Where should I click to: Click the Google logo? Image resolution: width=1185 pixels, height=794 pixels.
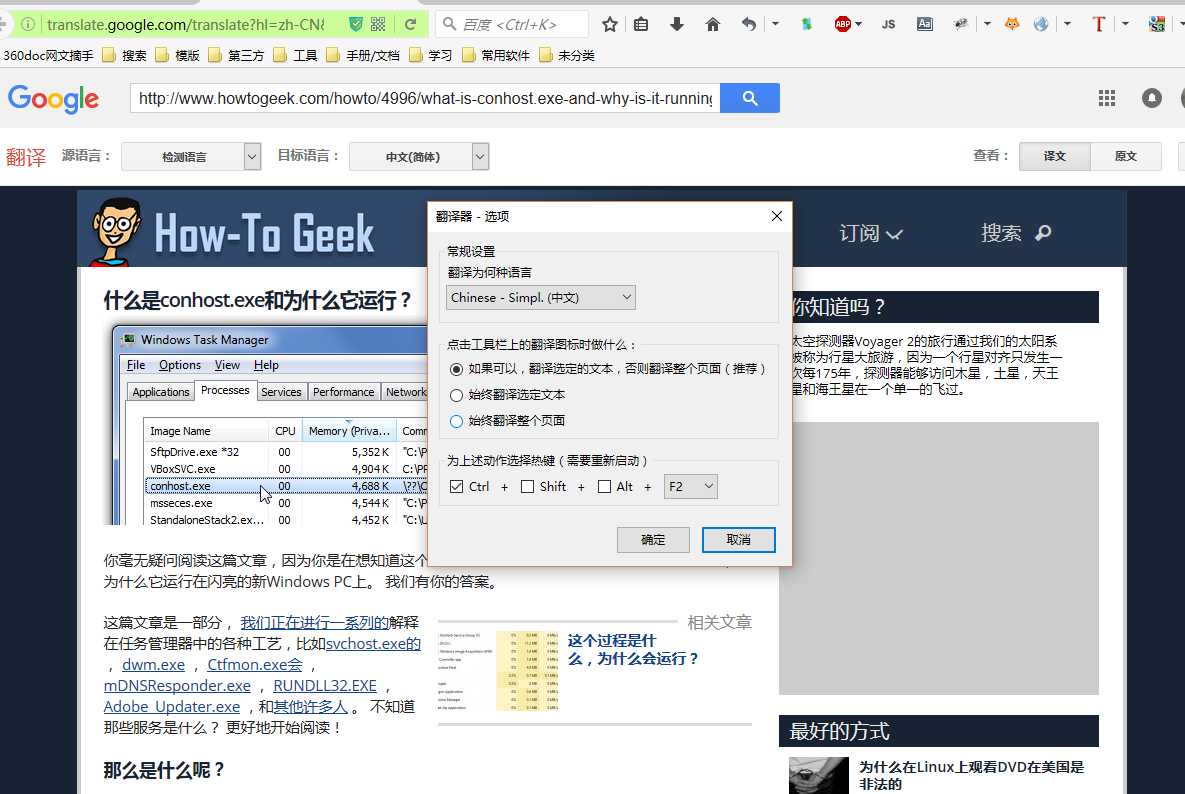53,99
